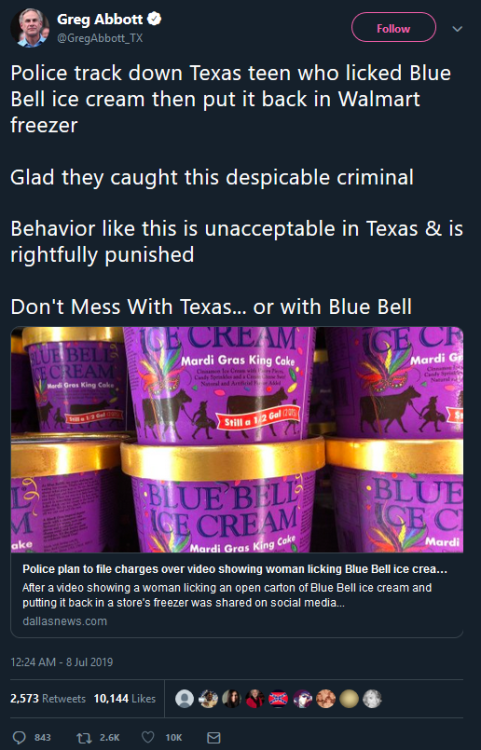Open the tweet timestamp 8 Jul 2019
This screenshot has height=750, width=481.
[62, 662]
